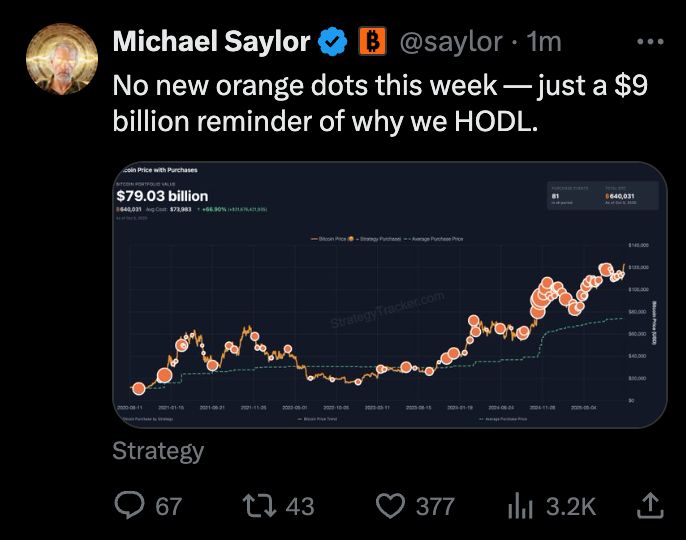This screenshot has width=686, height=540.
Task: Like the tweet with the heart icon
Action: pos(389,506)
